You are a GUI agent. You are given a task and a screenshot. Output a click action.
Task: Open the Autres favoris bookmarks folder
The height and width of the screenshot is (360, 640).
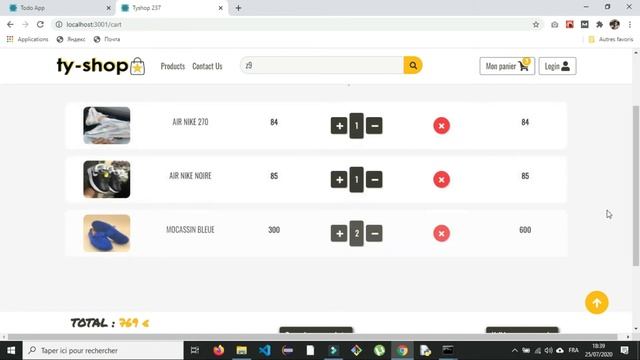611,39
